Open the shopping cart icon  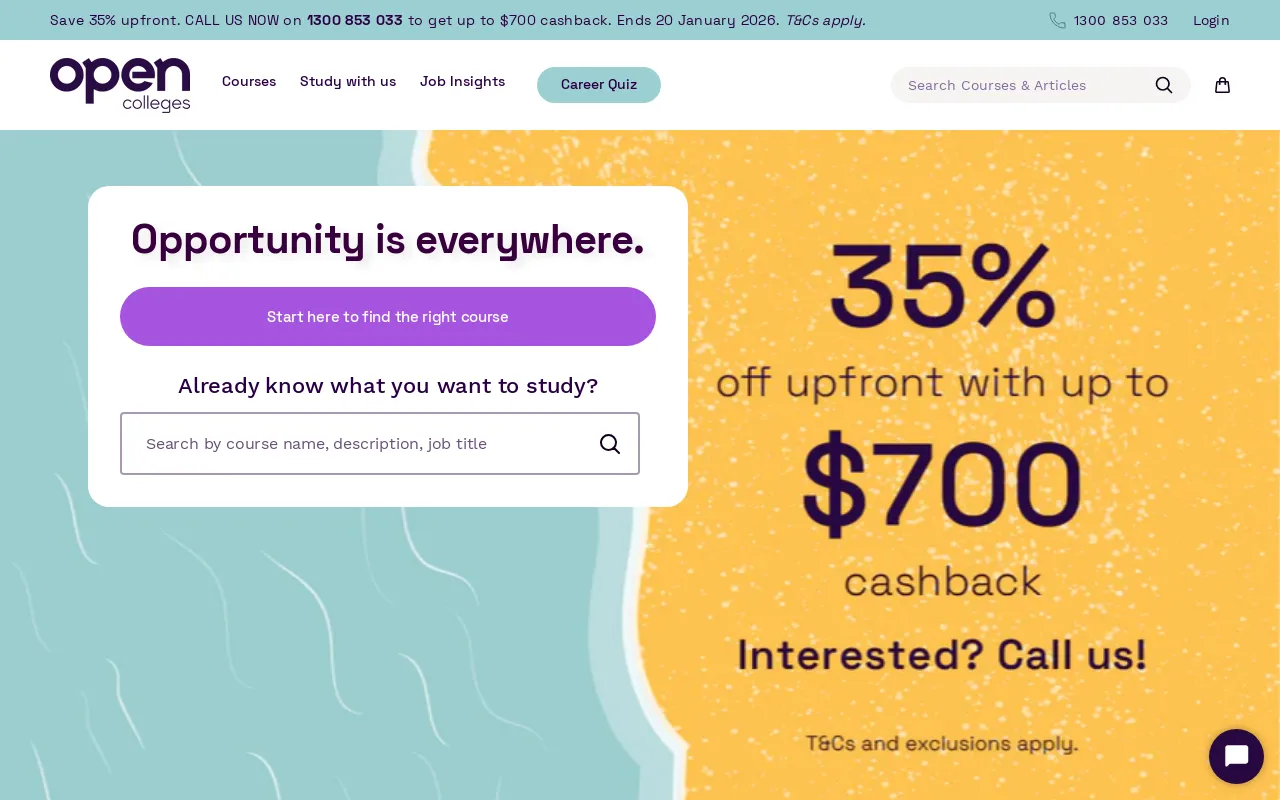tap(1222, 85)
